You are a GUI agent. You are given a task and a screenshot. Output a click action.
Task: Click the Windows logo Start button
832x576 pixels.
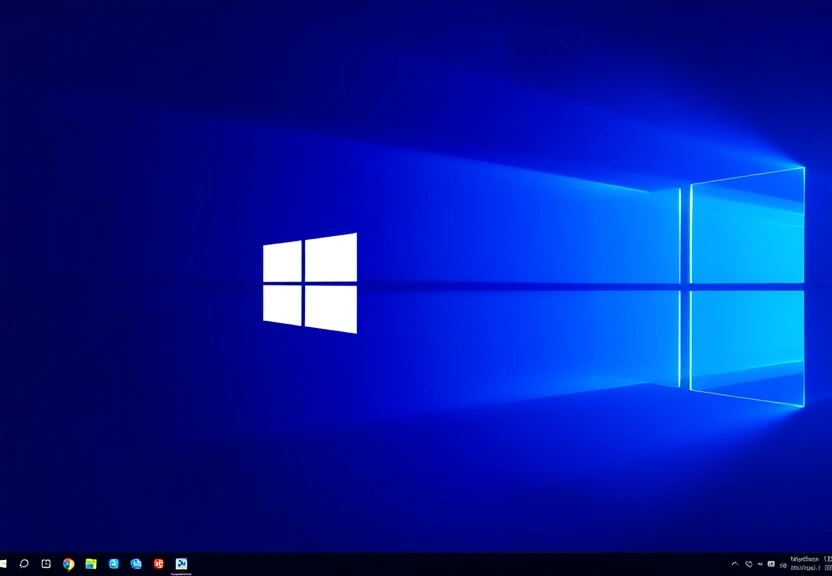(x=6, y=563)
